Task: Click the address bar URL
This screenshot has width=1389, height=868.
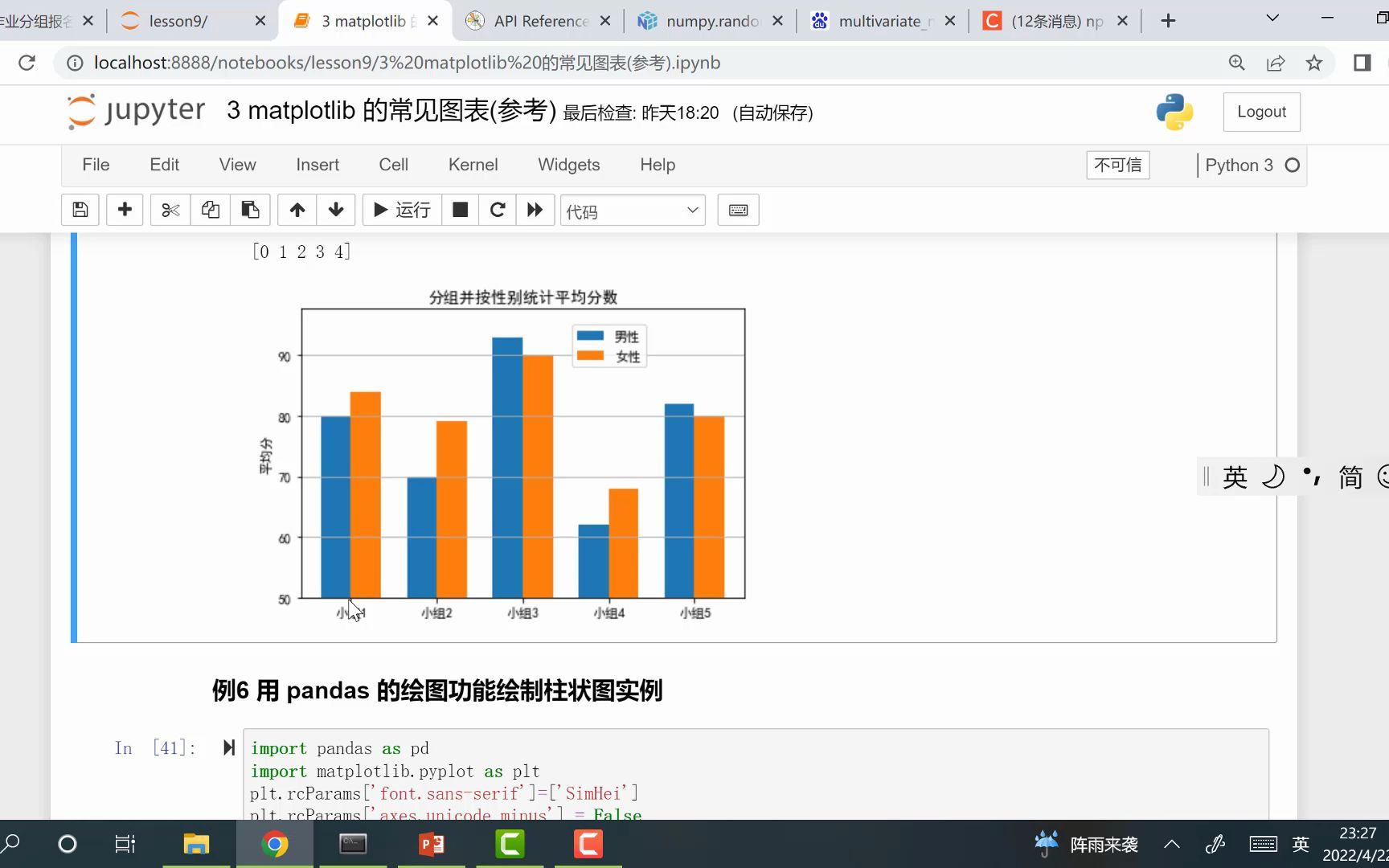Action: pos(407,63)
